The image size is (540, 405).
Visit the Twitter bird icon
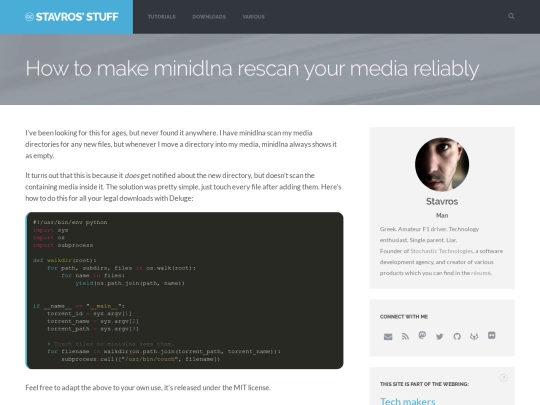(439, 336)
